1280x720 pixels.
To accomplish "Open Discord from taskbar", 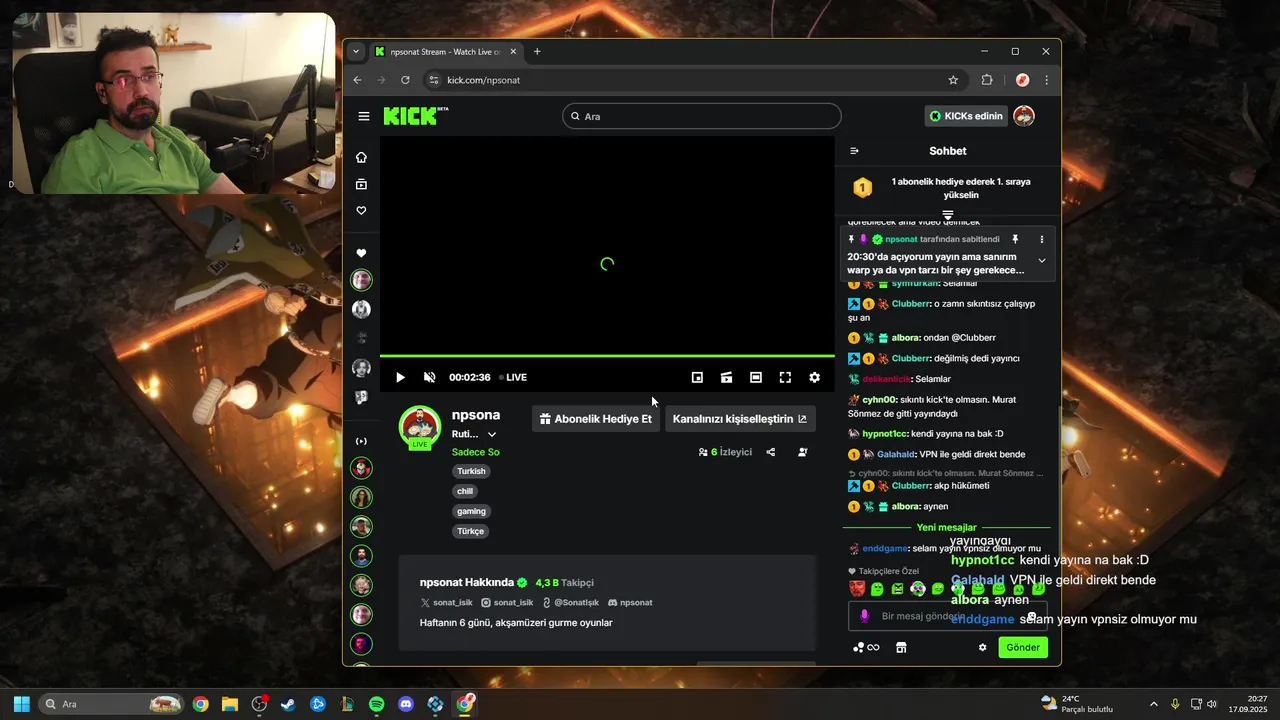I will pyautogui.click(x=406, y=704).
